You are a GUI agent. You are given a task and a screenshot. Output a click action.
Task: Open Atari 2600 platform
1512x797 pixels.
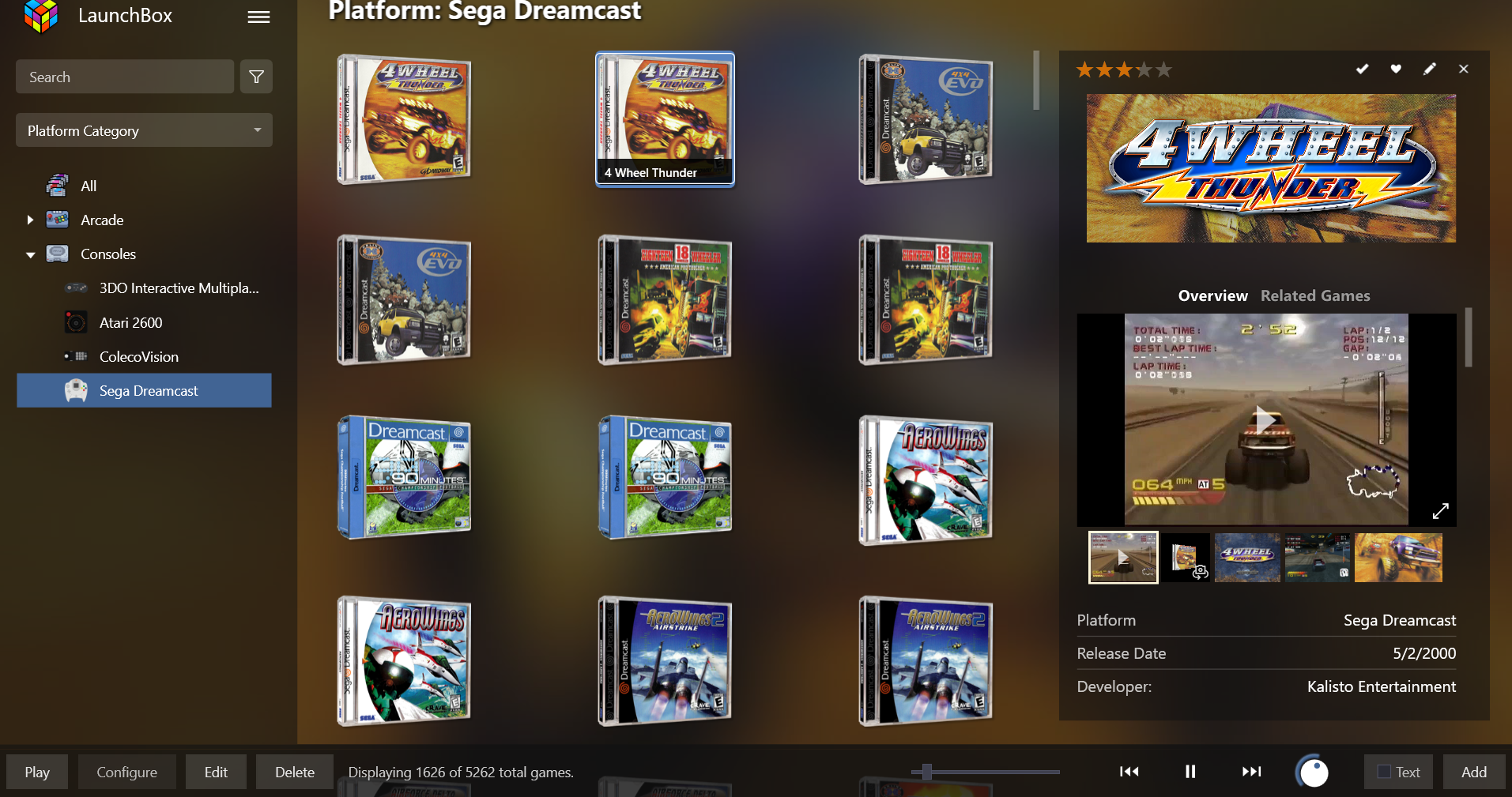(x=130, y=323)
